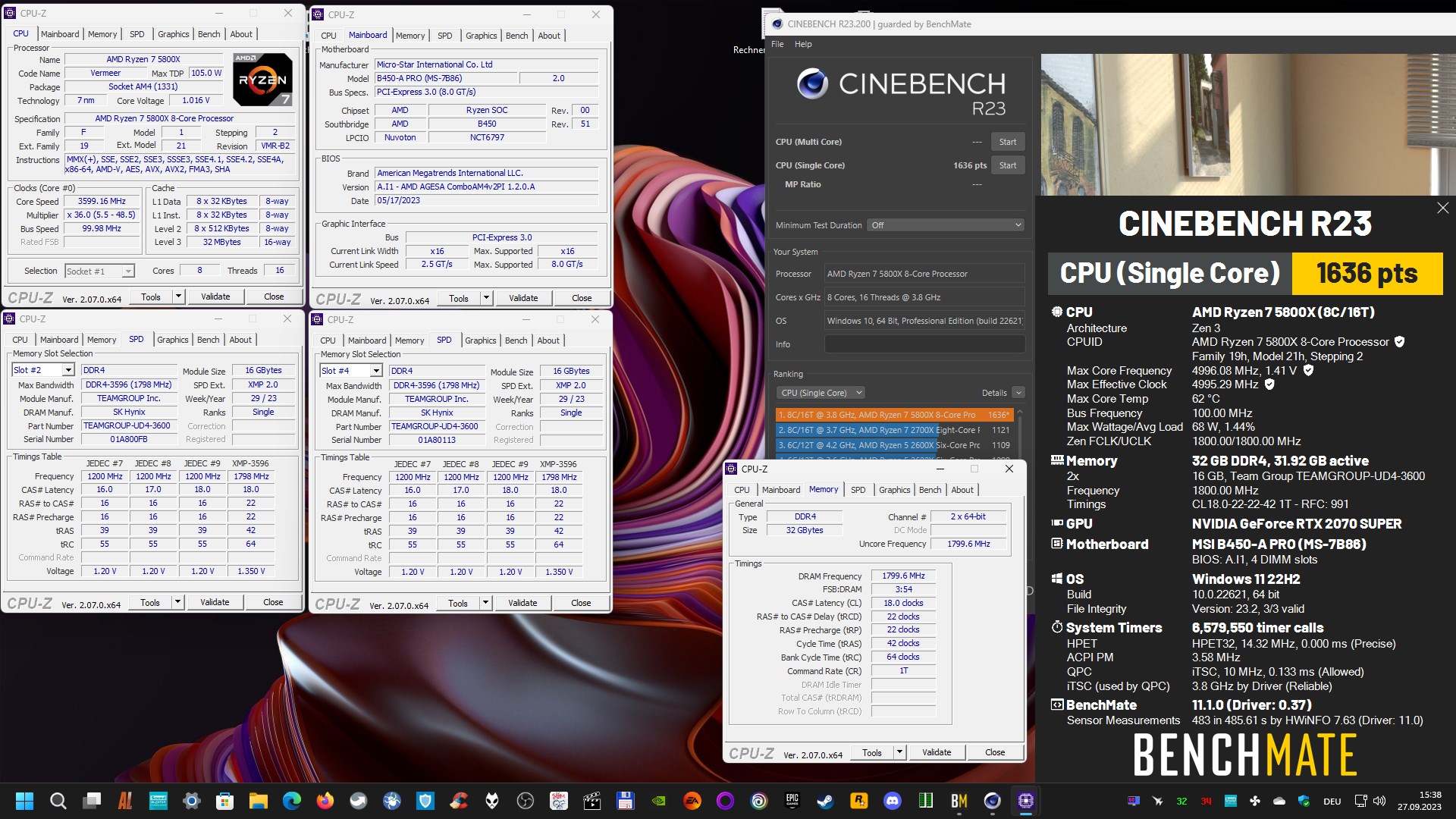Launch Firefox from the taskbar

click(x=325, y=801)
